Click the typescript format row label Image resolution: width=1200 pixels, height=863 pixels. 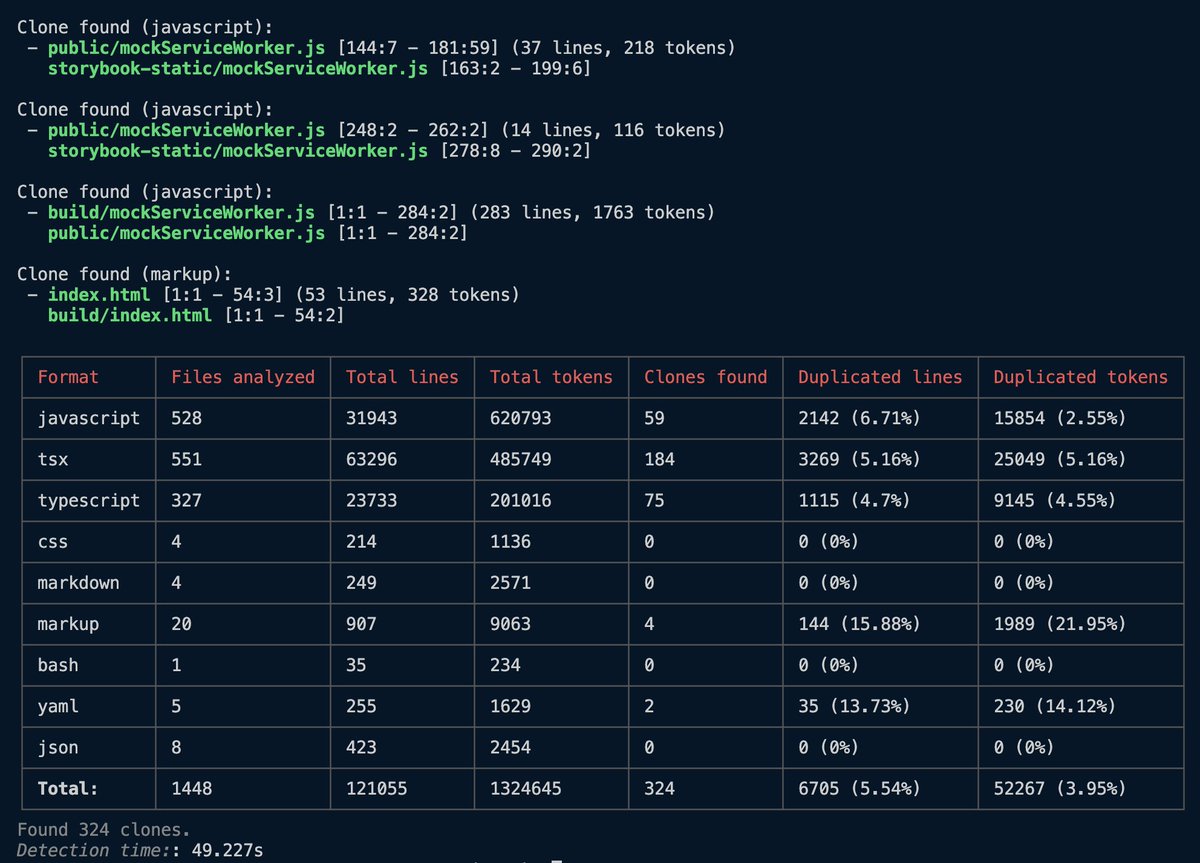[x=89, y=500]
